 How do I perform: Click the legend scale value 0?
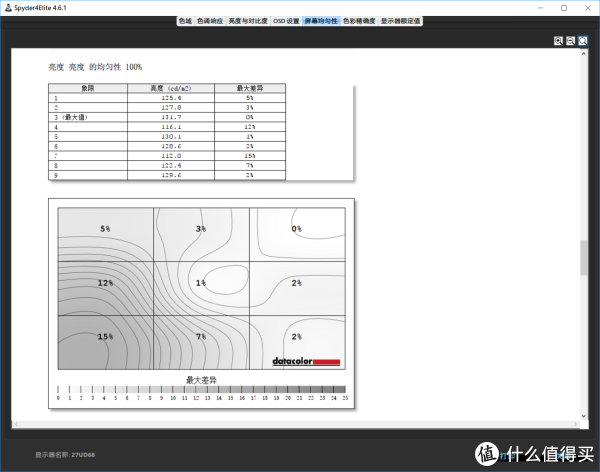click(58, 398)
